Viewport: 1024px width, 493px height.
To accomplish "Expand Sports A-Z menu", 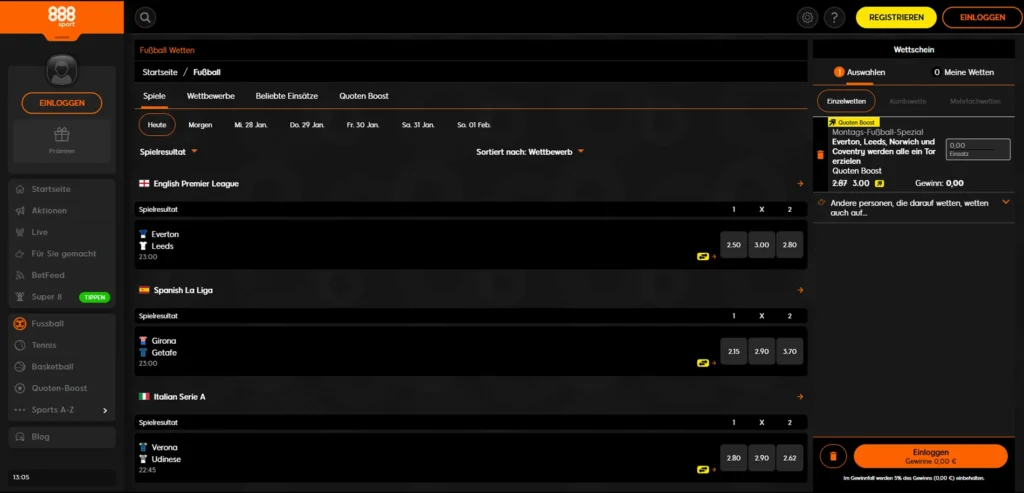I will click(x=61, y=410).
